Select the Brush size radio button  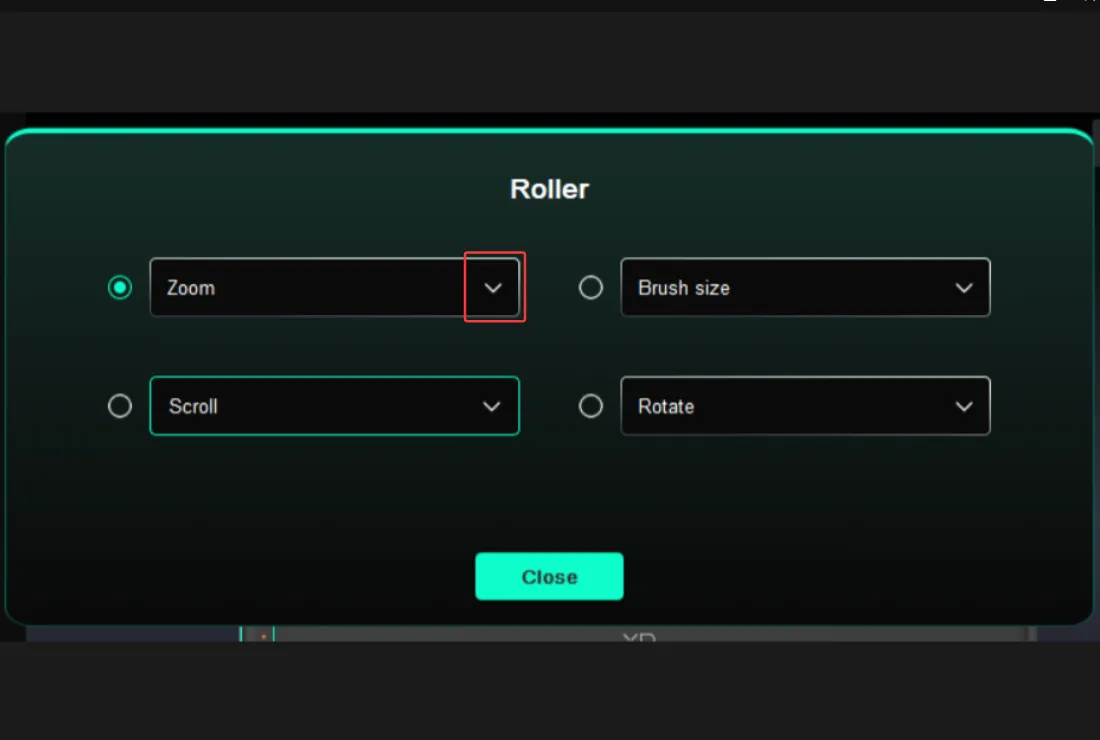pyautogui.click(x=591, y=288)
